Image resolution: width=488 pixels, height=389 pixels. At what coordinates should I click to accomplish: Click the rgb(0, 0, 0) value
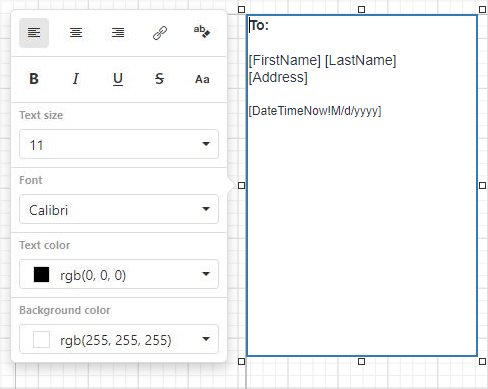click(93, 275)
